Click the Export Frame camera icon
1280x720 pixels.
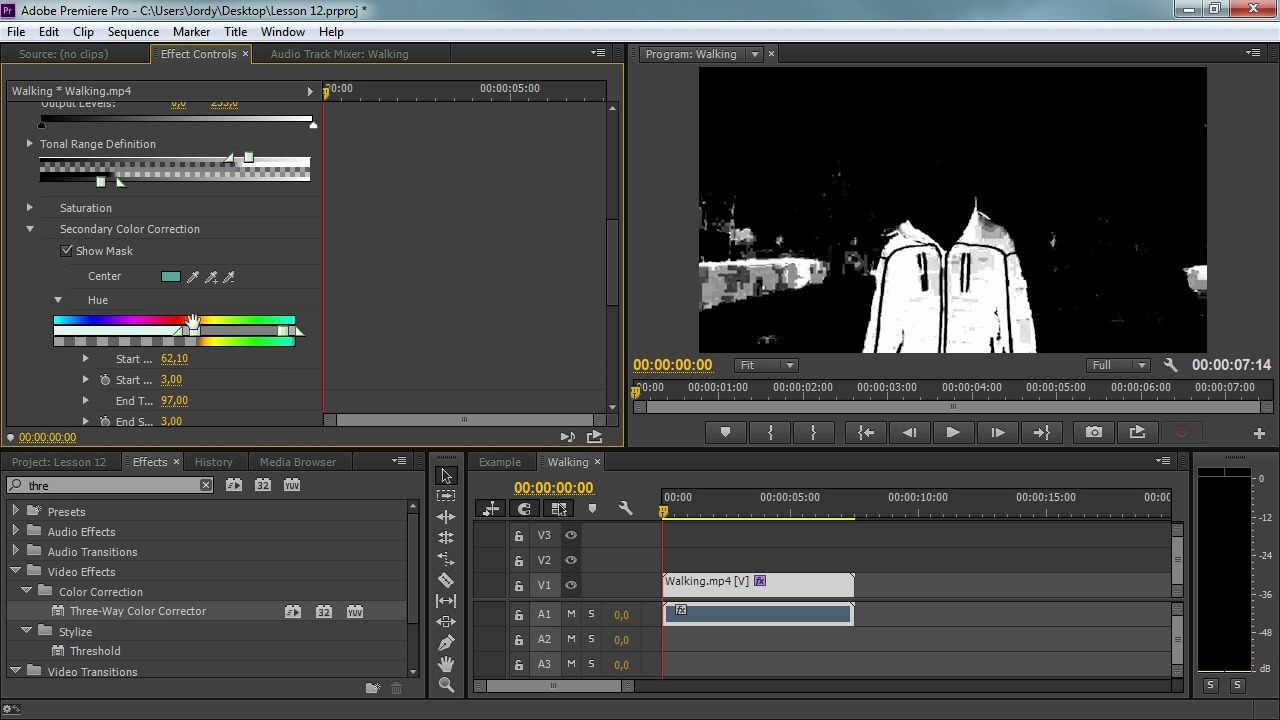[1094, 432]
